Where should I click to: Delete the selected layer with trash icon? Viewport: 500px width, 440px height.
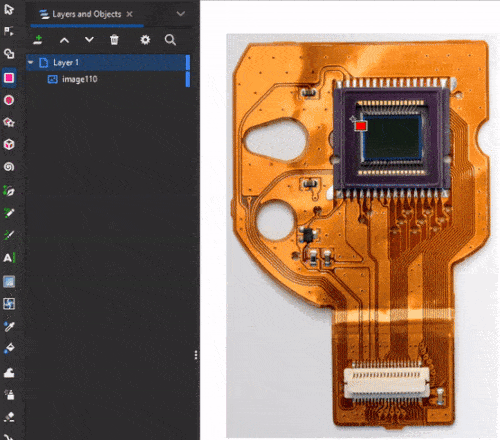114,40
